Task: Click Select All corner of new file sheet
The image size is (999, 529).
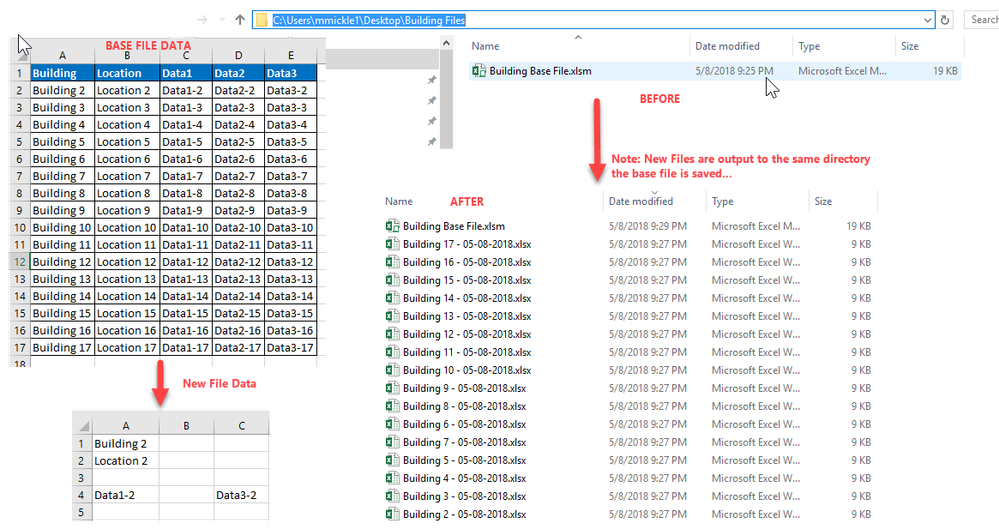Action: click(82, 426)
